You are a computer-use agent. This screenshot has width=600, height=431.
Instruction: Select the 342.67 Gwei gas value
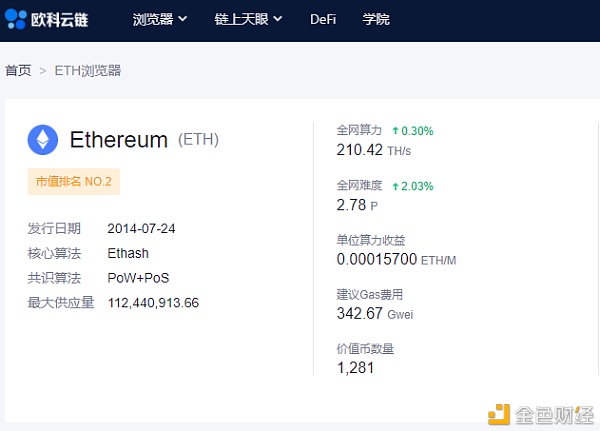coord(375,314)
